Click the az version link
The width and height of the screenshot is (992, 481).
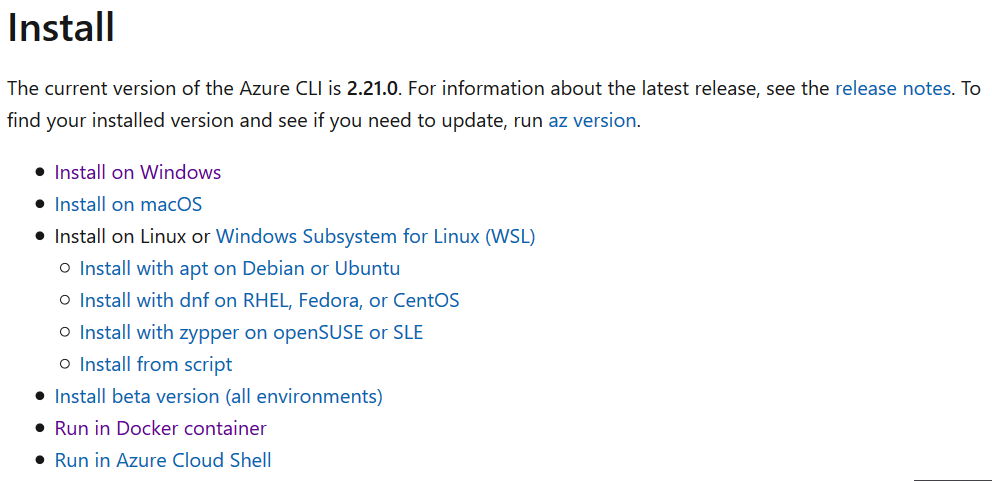(591, 120)
